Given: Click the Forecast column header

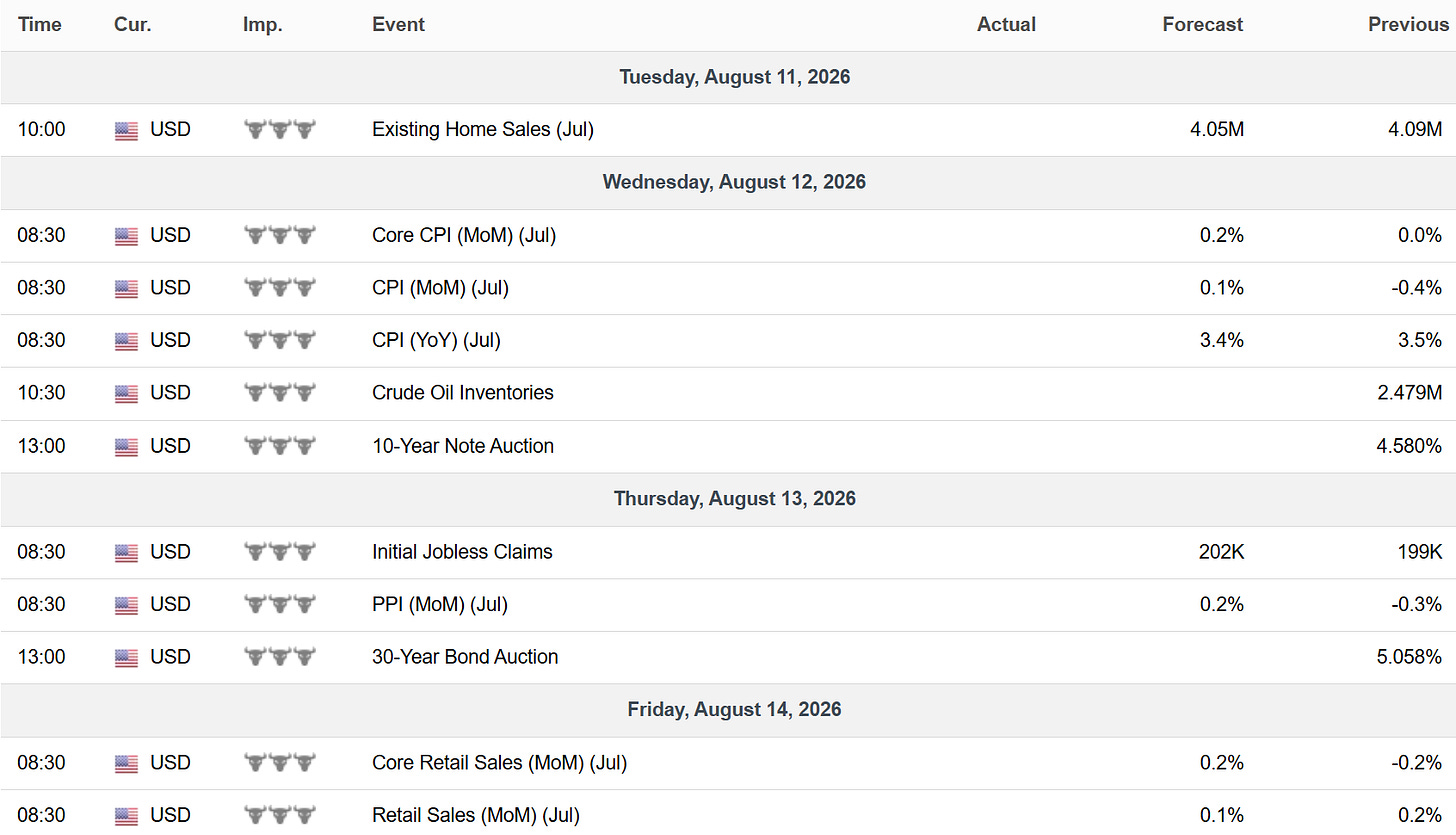Looking at the screenshot, I should (x=1203, y=25).
